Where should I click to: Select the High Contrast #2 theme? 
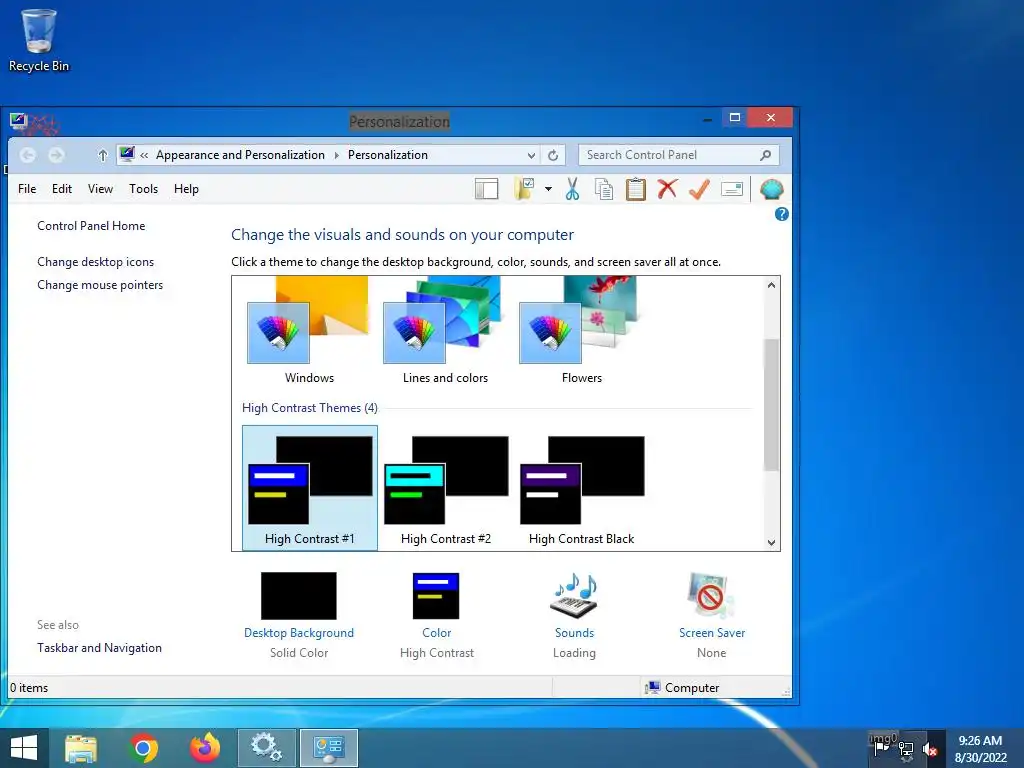tap(445, 488)
